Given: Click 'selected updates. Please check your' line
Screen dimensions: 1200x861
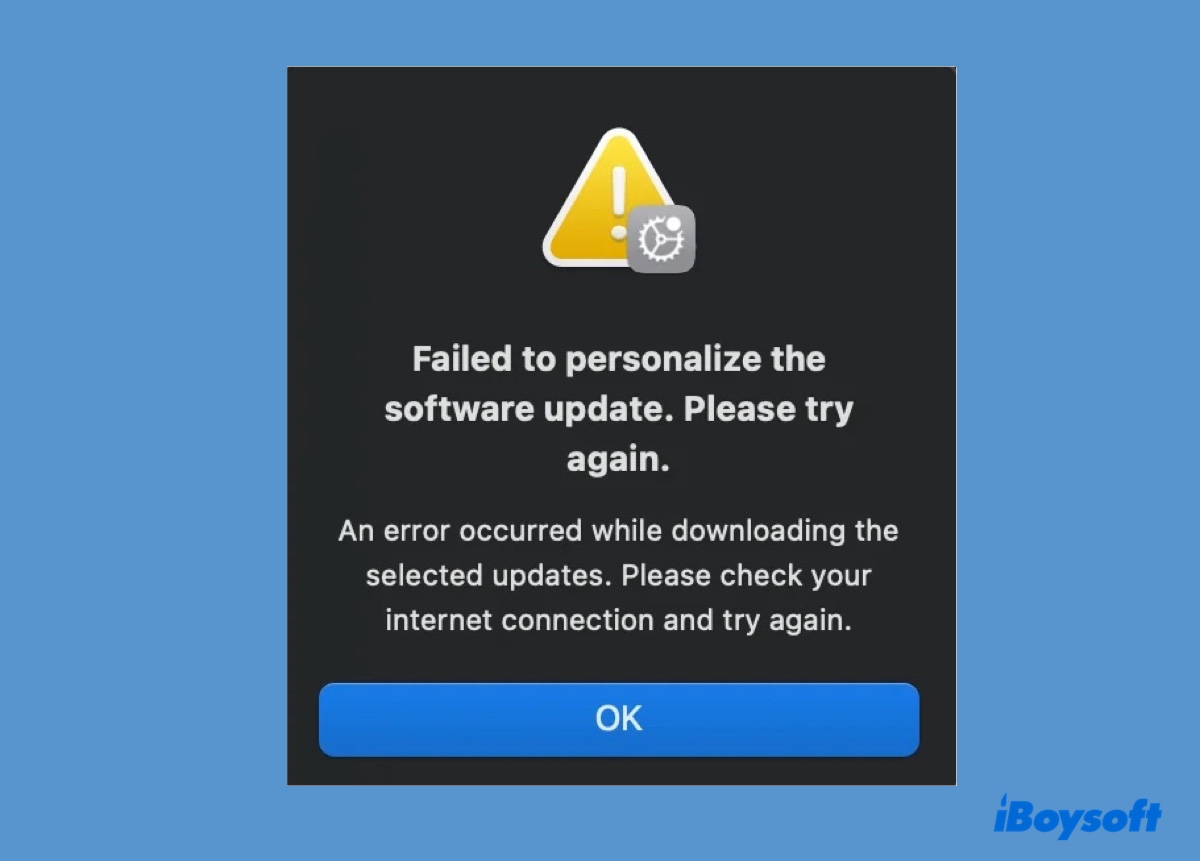Looking at the screenshot, I should pos(618,576).
